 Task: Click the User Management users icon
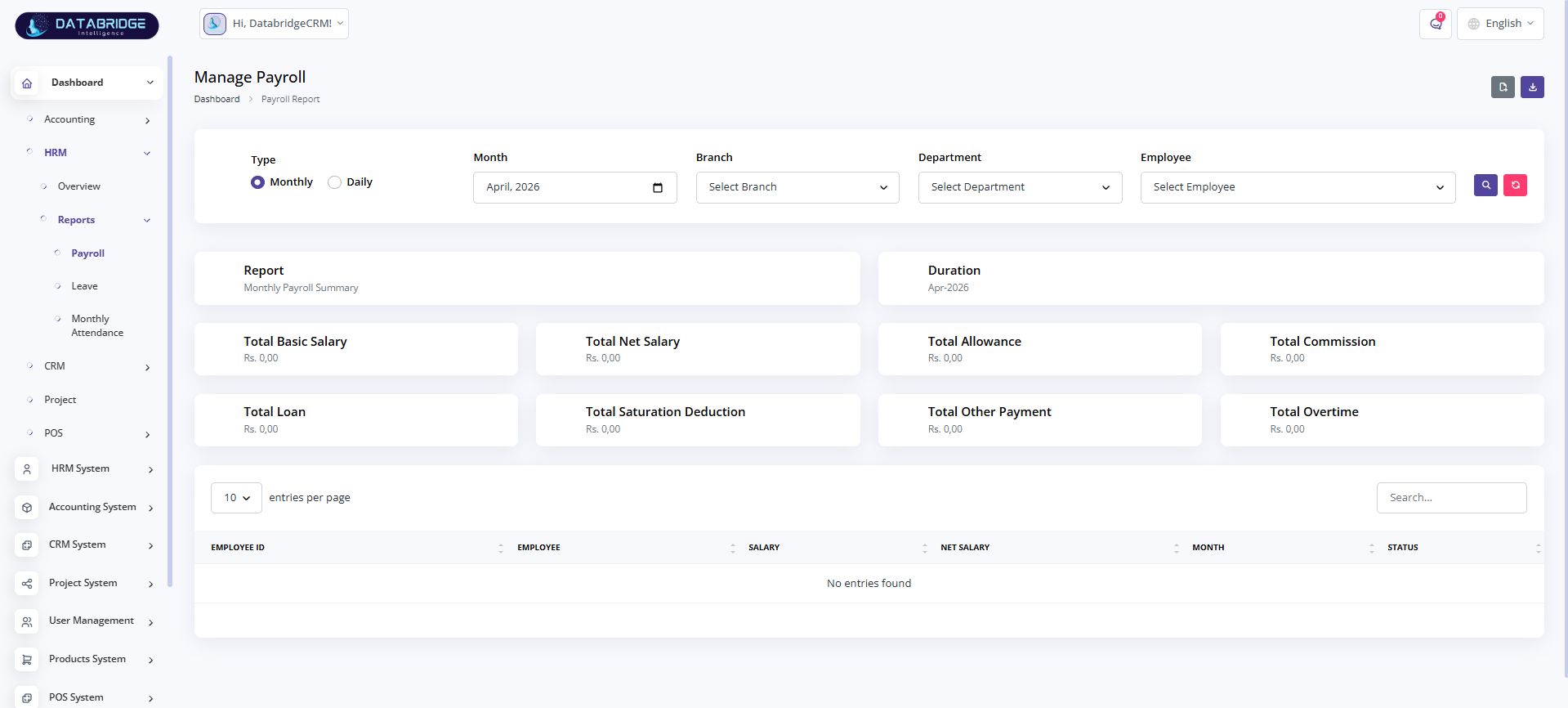(27, 621)
